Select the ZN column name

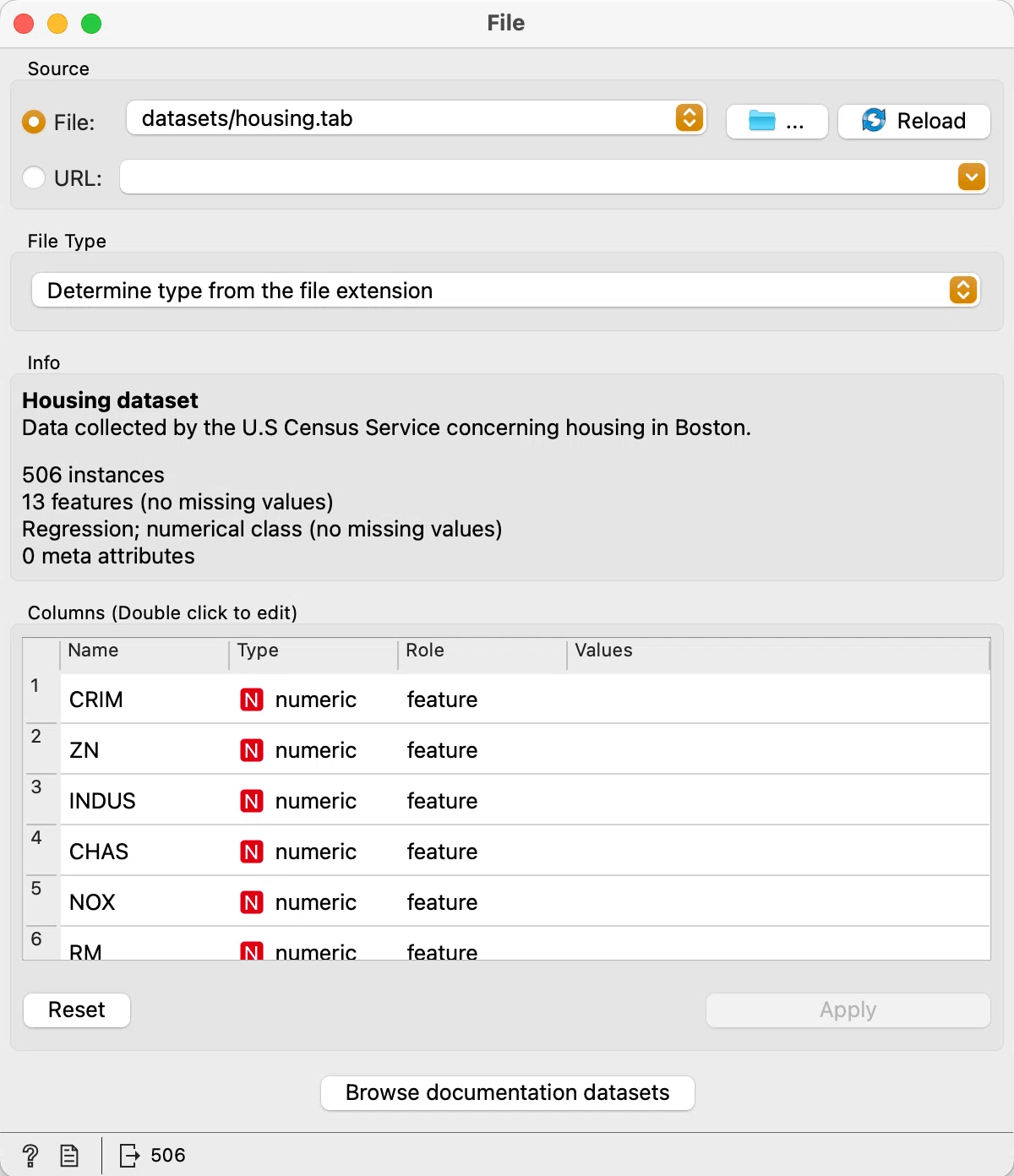84,750
